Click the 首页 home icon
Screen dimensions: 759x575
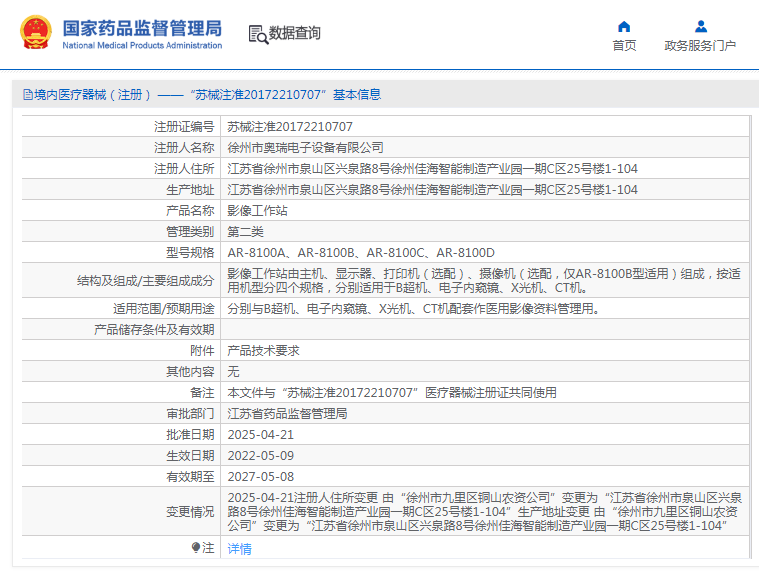624,26
